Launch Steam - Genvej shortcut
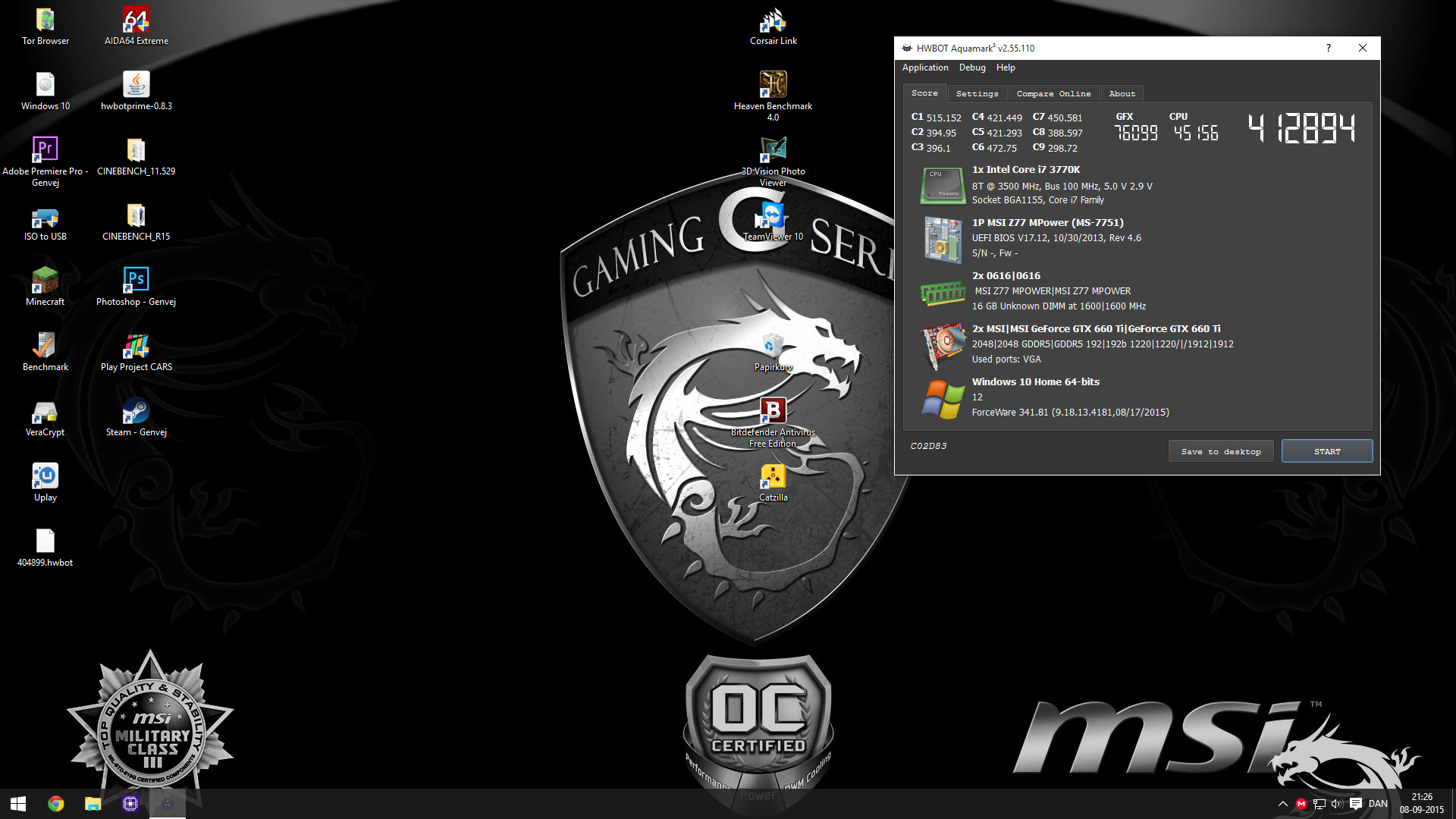The width and height of the screenshot is (1456, 819). (136, 418)
